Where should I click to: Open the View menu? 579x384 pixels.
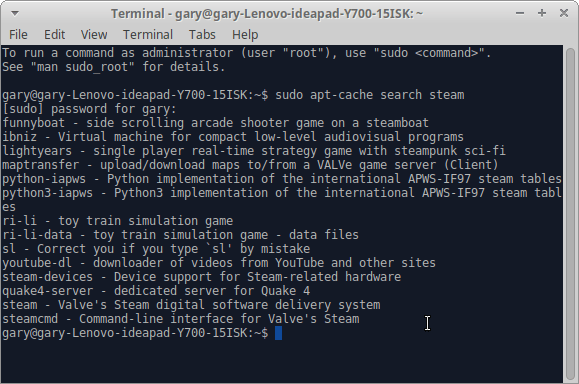pos(94,35)
